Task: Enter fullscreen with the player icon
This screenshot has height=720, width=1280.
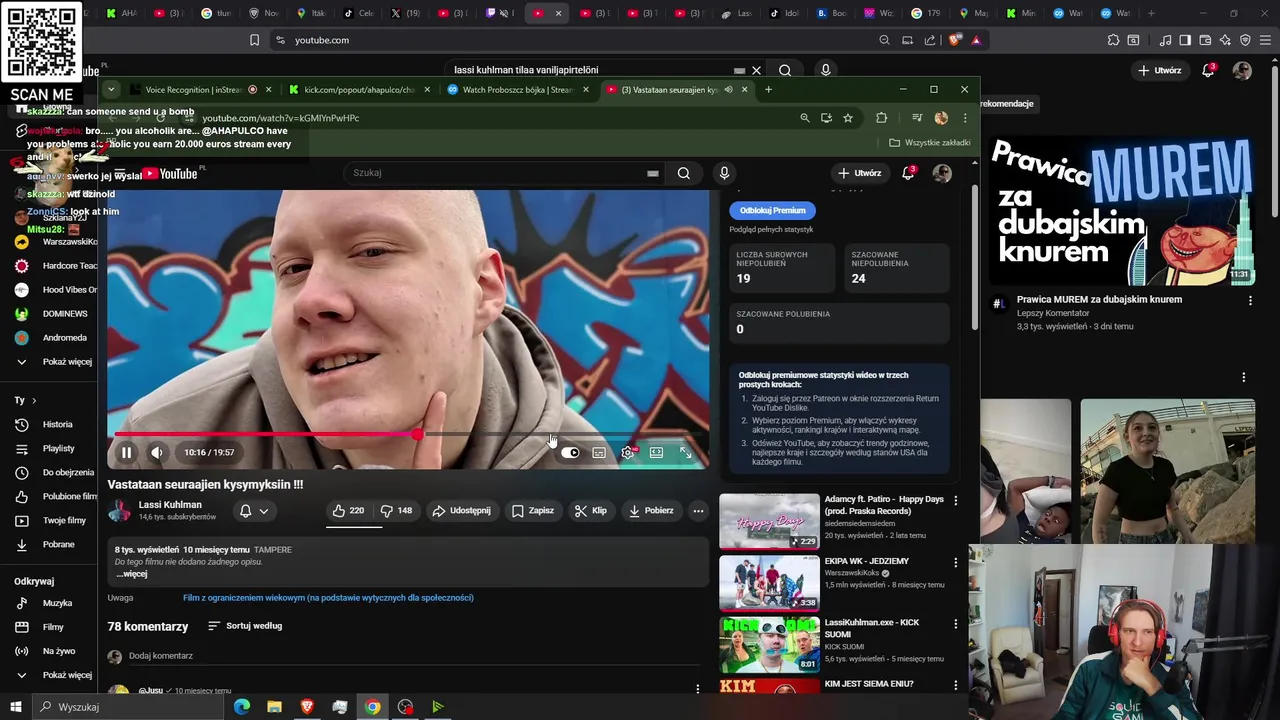Action: tap(686, 453)
